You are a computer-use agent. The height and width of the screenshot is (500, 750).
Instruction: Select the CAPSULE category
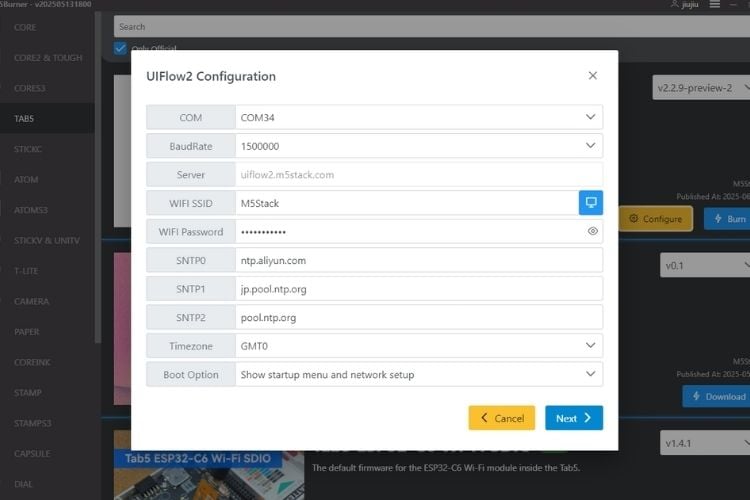pos(32,454)
